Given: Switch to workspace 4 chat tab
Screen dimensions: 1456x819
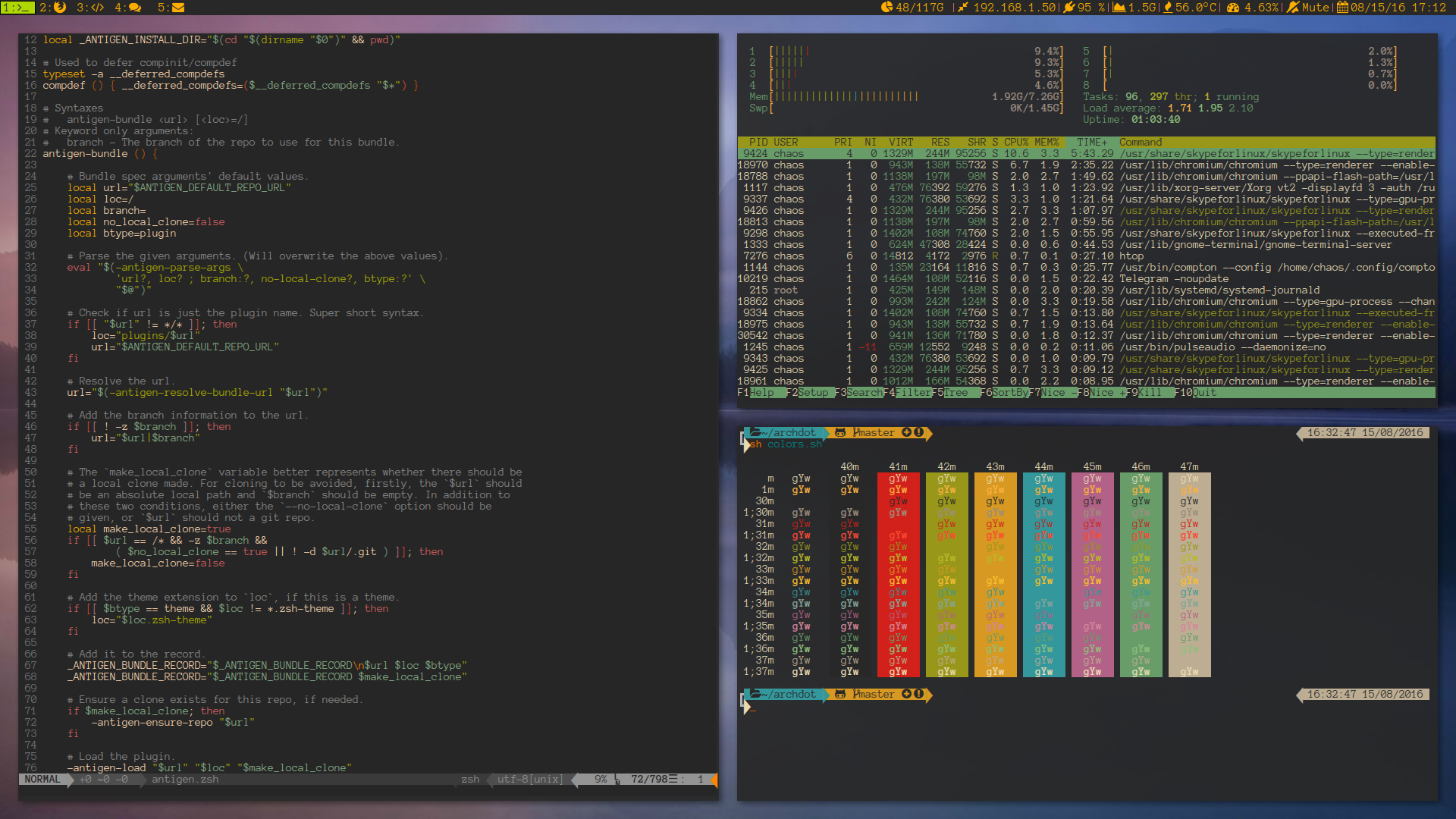Looking at the screenshot, I should pos(136,8).
